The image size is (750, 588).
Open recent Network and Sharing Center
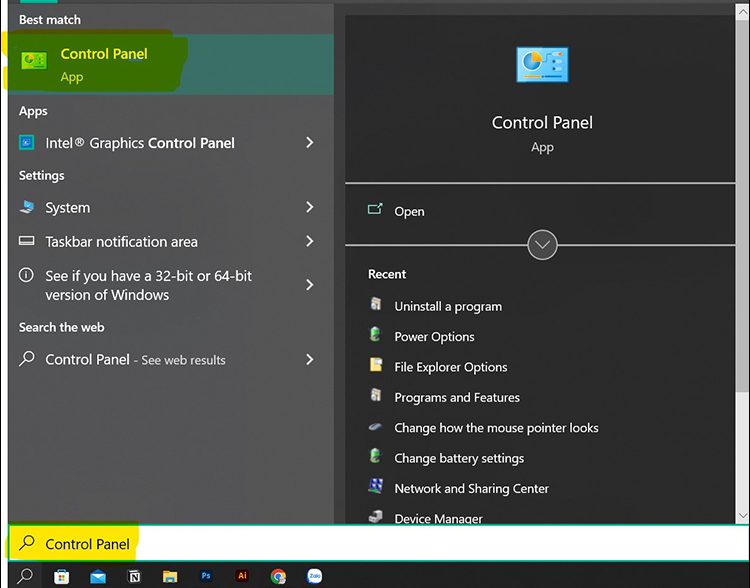click(x=471, y=488)
